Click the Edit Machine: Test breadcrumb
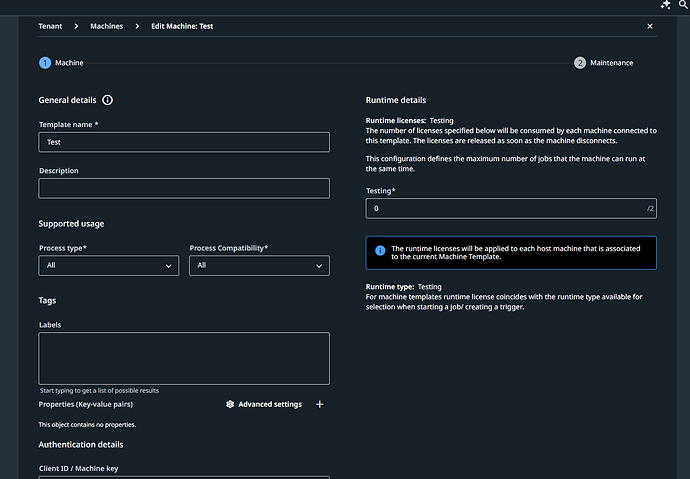 (181, 26)
